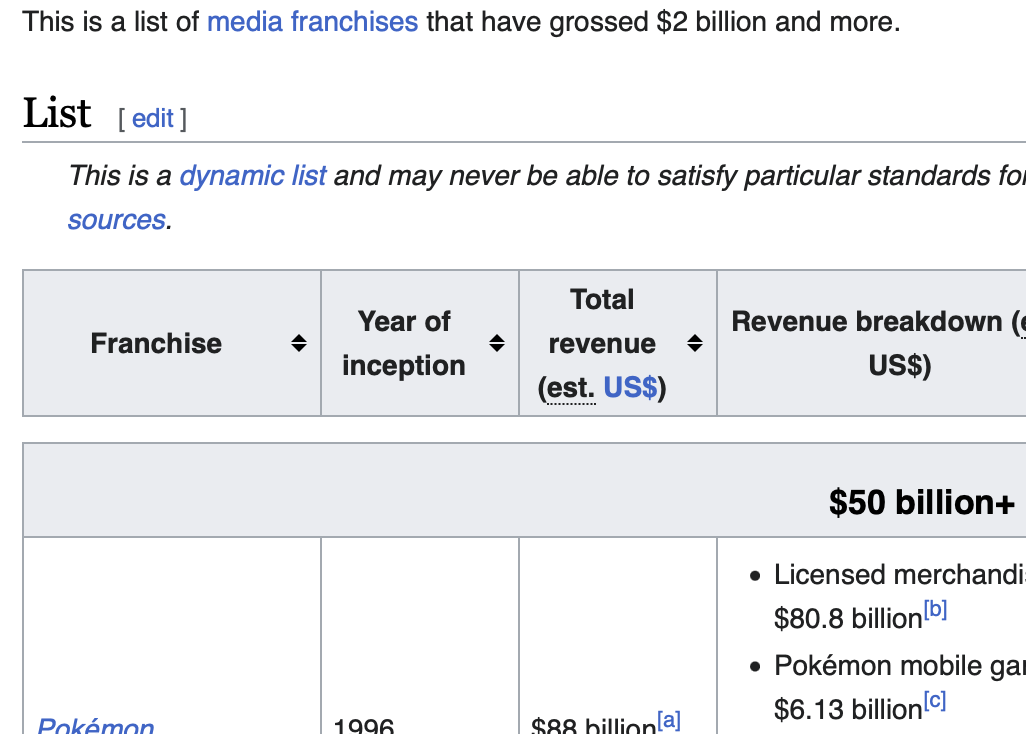The image size is (1026, 734).
Task: Follow the italic sources link
Action: pyautogui.click(x=116, y=220)
